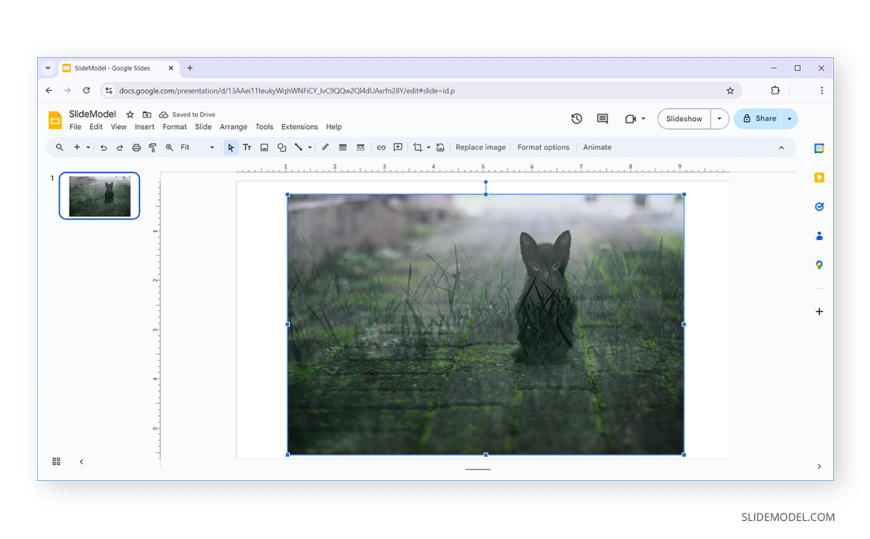
Task: Open Google Tasks side panel
Action: click(819, 206)
